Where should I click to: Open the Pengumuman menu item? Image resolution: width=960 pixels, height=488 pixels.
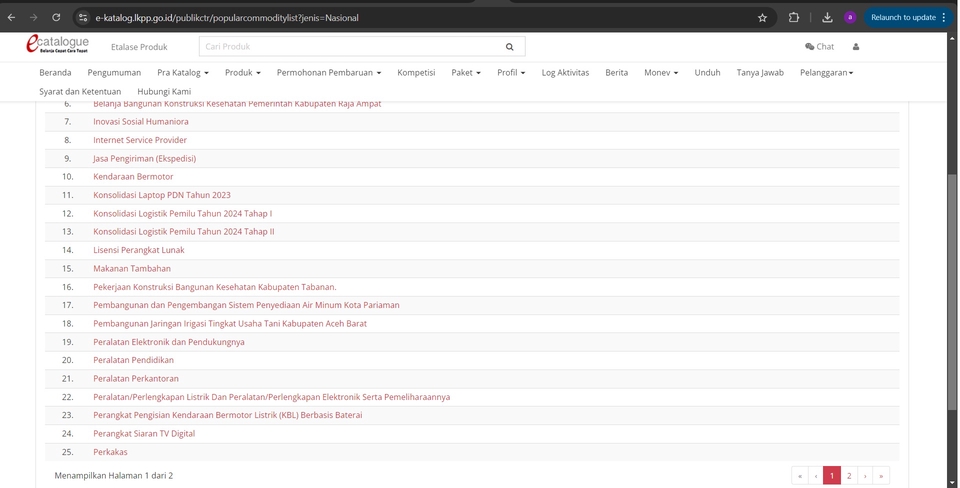coord(114,72)
